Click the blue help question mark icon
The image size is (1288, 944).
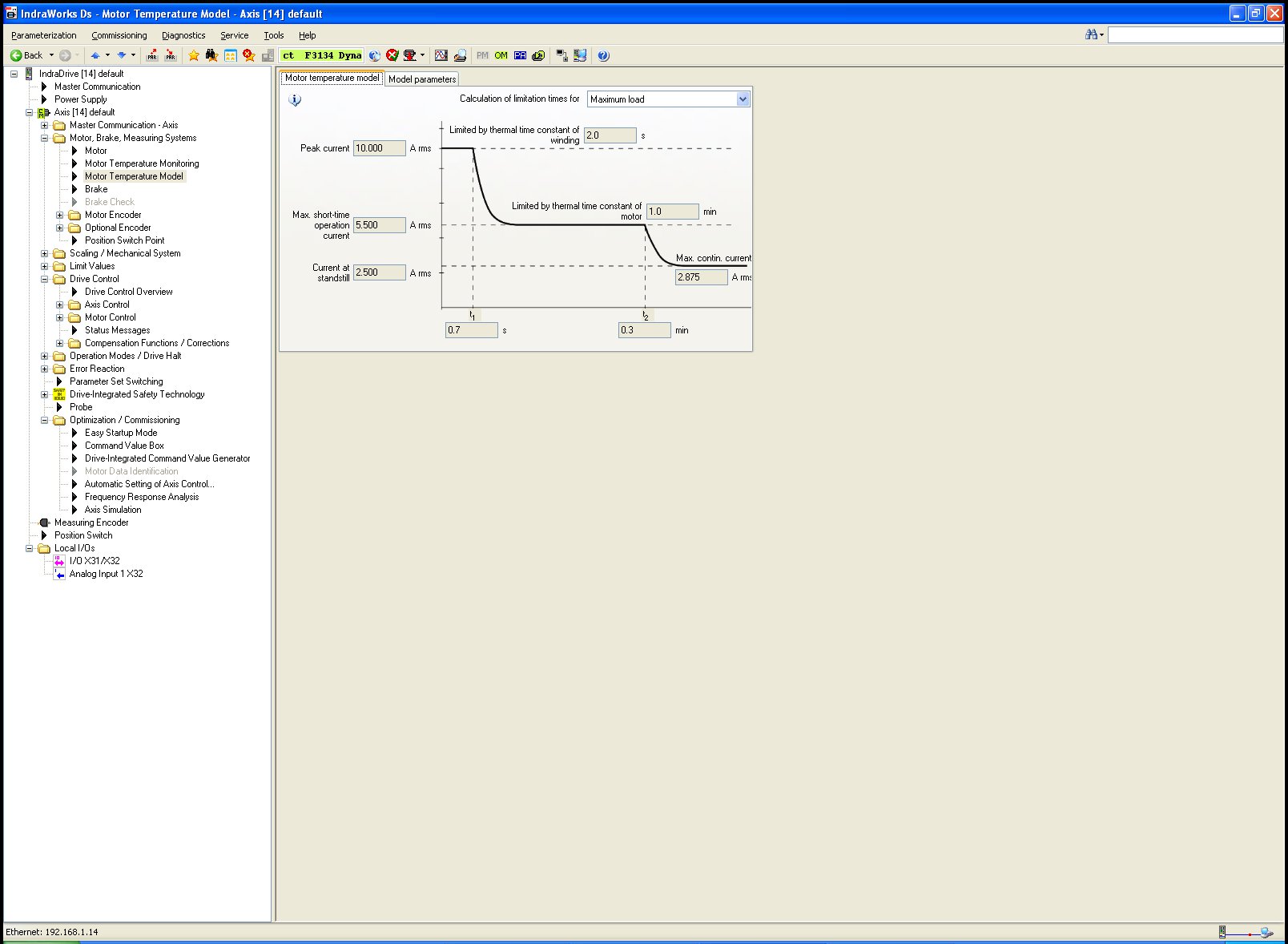coord(603,55)
